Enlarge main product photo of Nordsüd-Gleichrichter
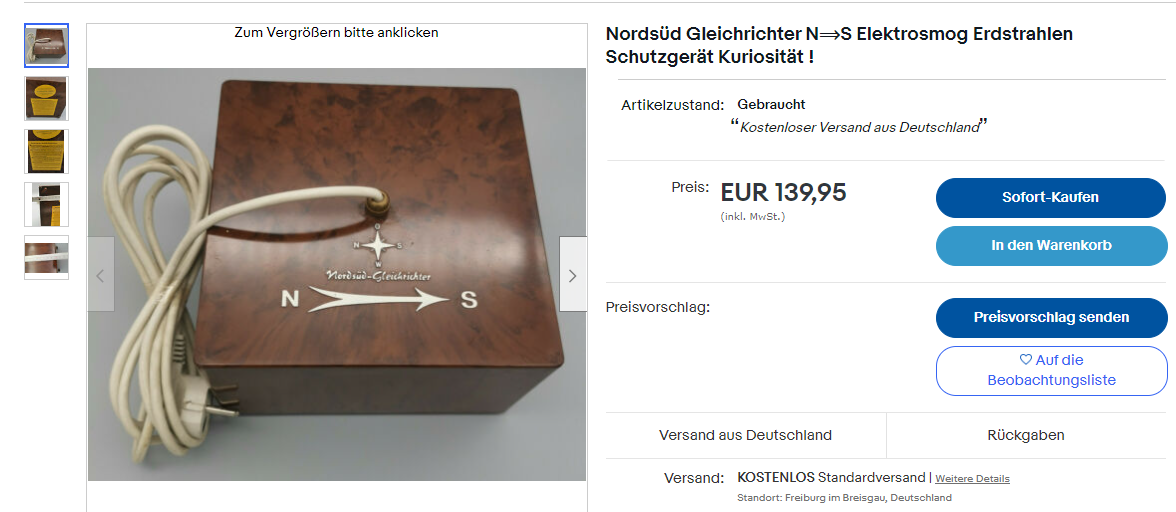Image resolution: width=1176 pixels, height=512 pixels. (x=337, y=274)
